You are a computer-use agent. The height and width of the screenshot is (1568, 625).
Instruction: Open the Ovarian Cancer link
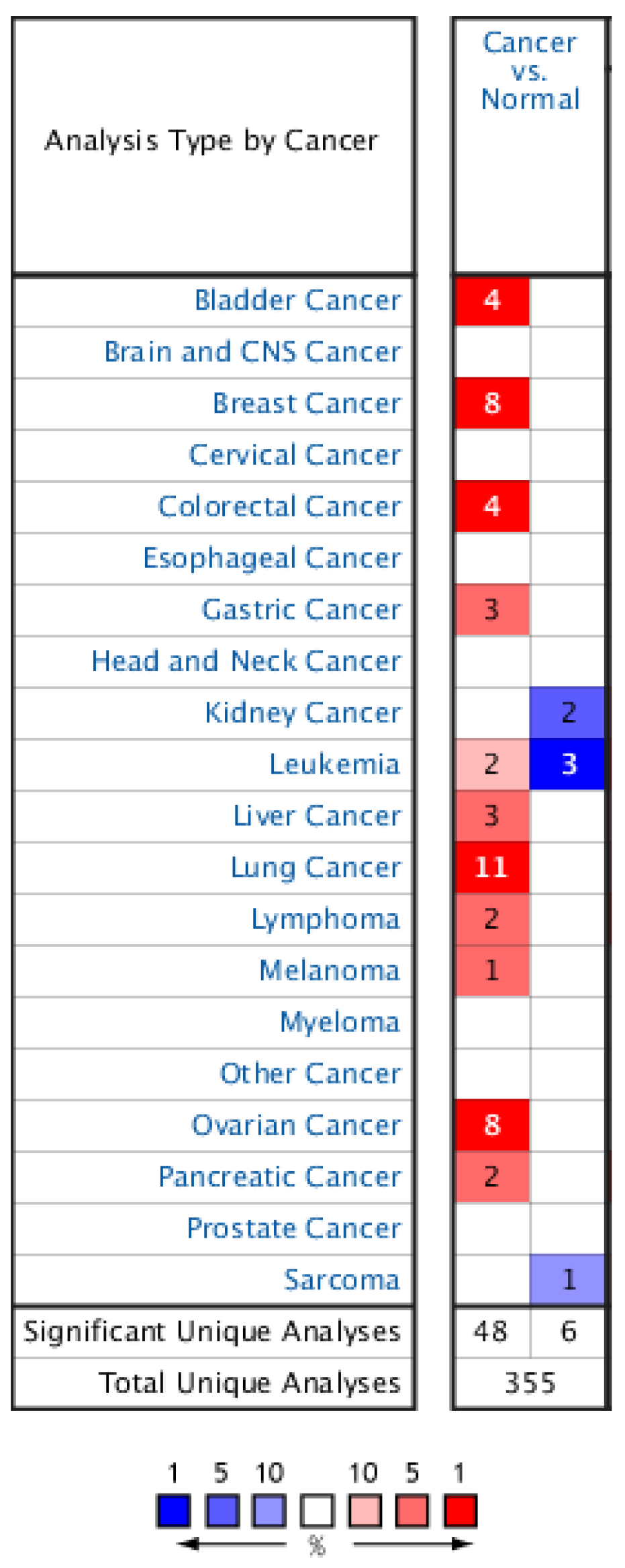296,1125
